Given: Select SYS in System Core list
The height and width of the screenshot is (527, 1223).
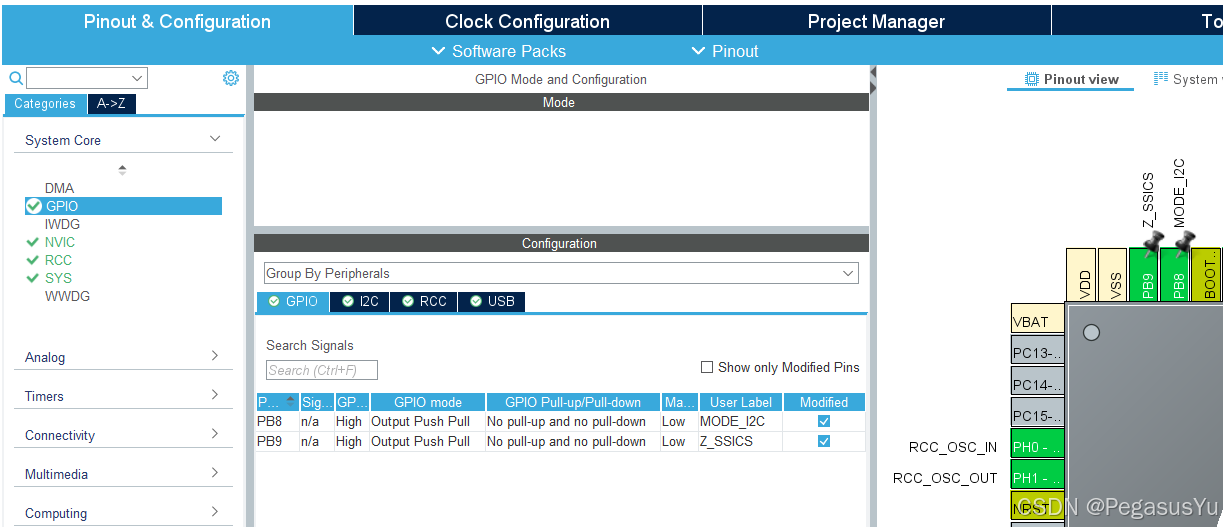Looking at the screenshot, I should [58, 278].
